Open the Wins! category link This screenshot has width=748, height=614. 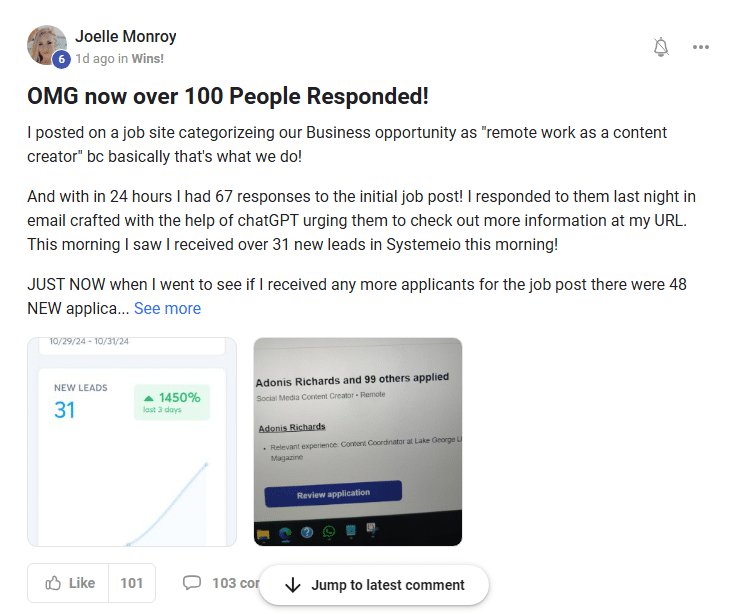point(148,58)
